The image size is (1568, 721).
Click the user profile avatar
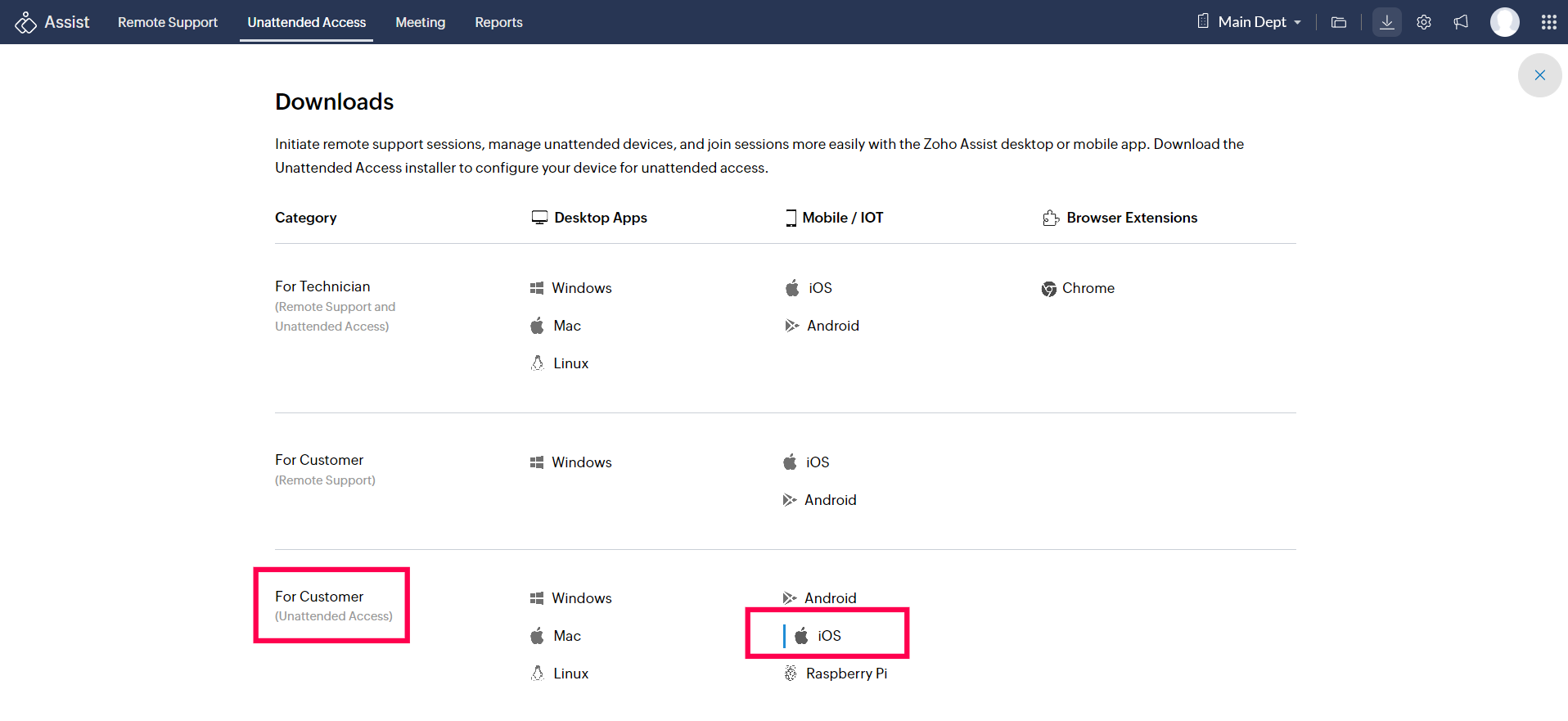tap(1504, 22)
